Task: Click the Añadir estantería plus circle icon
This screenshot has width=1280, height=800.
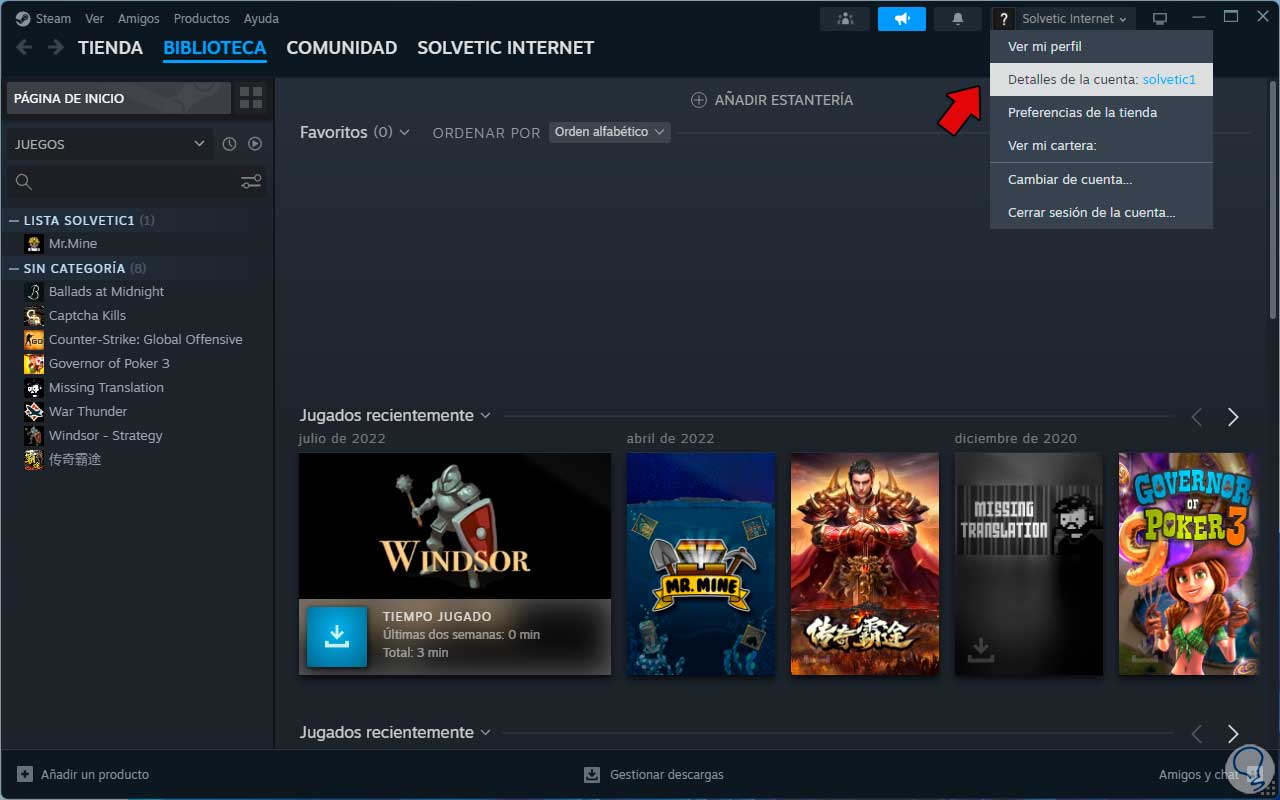Action: [x=699, y=100]
